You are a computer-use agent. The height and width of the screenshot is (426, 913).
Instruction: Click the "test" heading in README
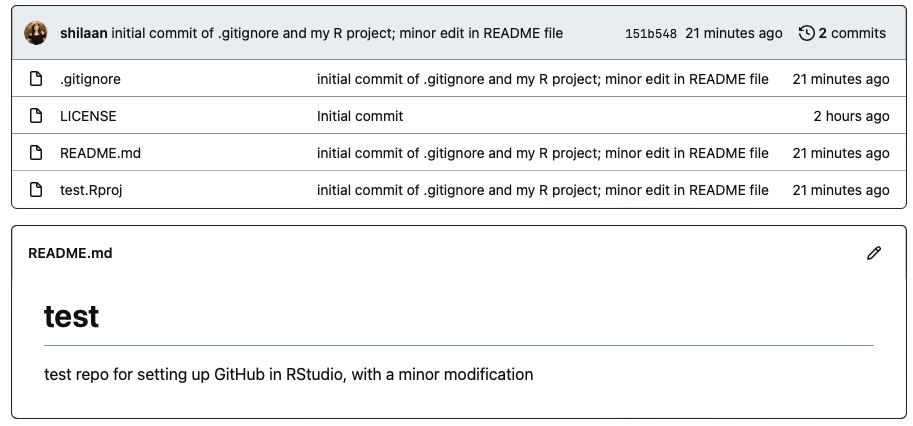click(71, 317)
